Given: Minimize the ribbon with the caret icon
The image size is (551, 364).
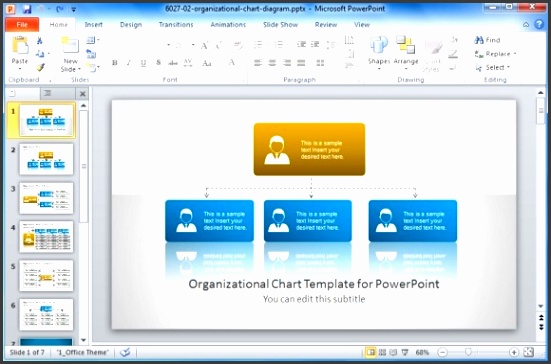Looking at the screenshot, I should (x=526, y=25).
